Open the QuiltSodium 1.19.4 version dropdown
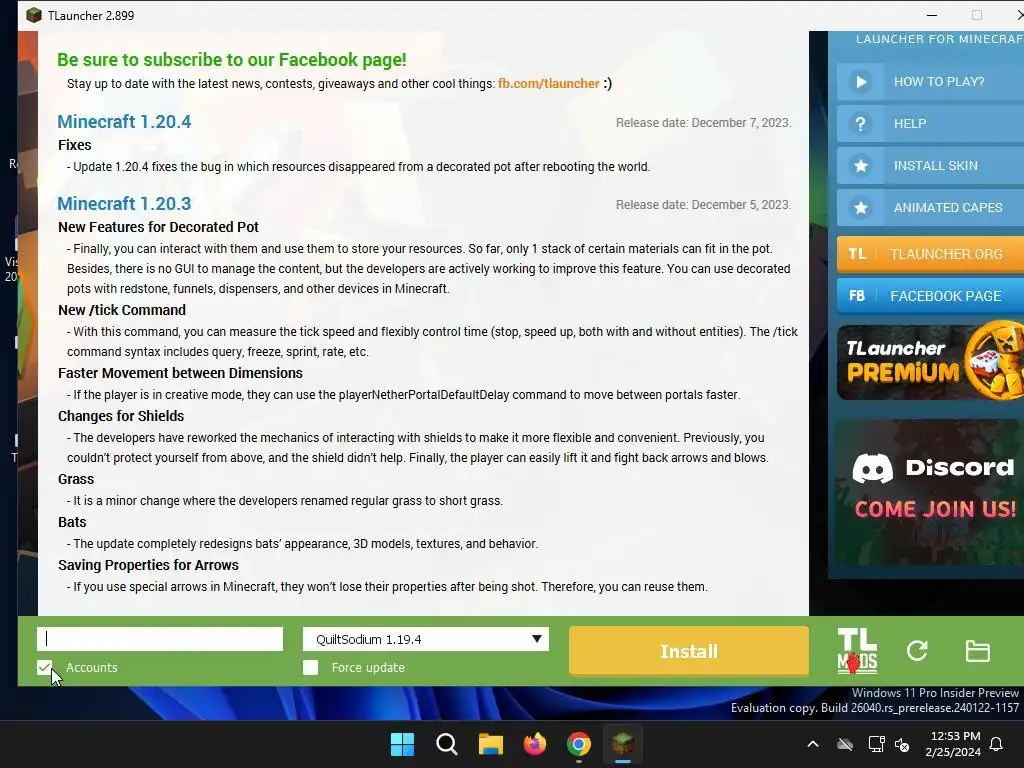1024x768 pixels. pyautogui.click(x=426, y=639)
